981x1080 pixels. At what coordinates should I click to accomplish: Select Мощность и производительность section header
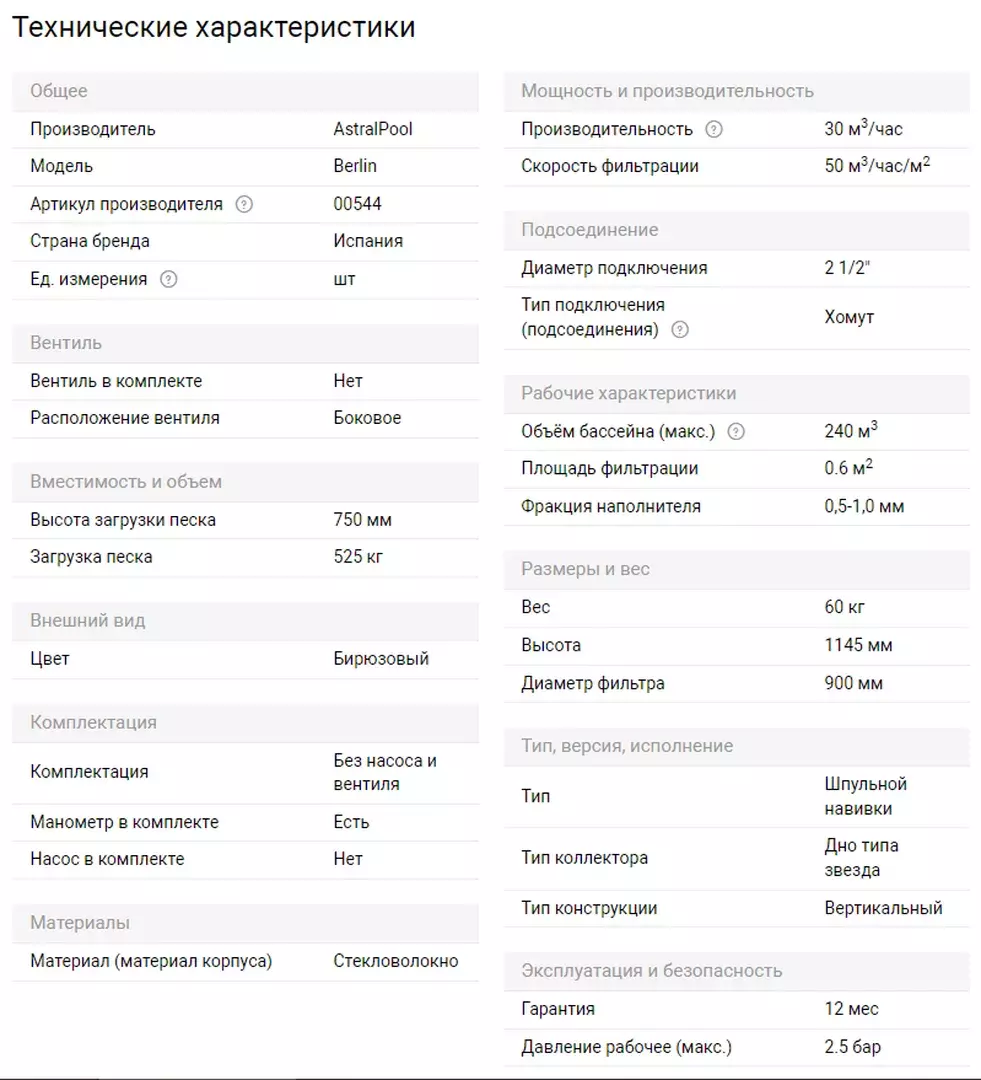(736, 91)
